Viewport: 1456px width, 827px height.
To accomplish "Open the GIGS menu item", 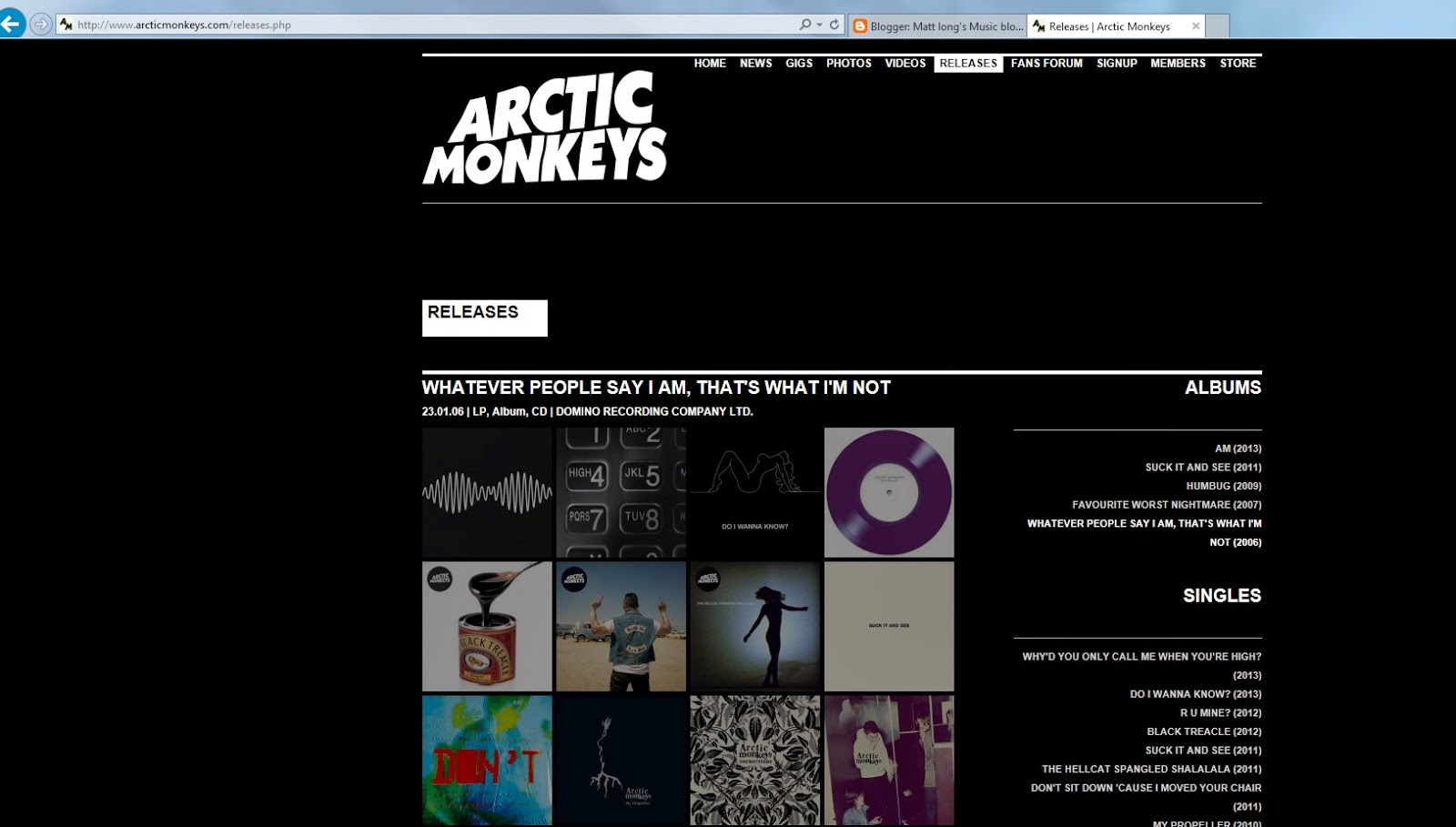I will point(799,64).
